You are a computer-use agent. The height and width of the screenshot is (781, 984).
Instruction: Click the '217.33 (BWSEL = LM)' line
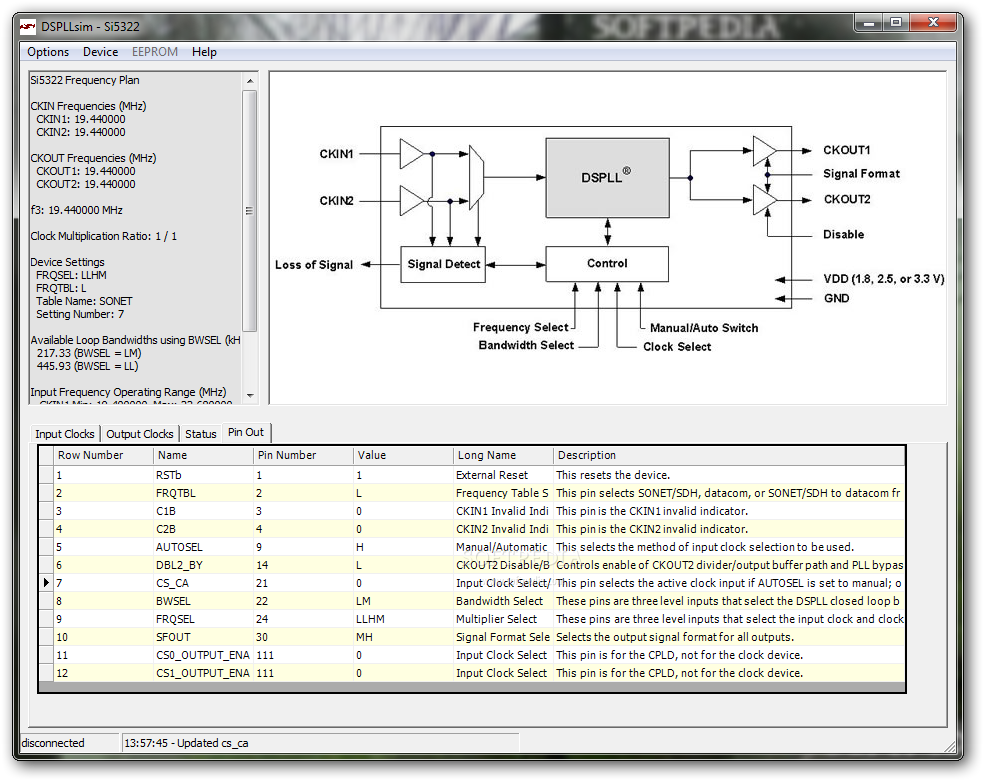88,353
